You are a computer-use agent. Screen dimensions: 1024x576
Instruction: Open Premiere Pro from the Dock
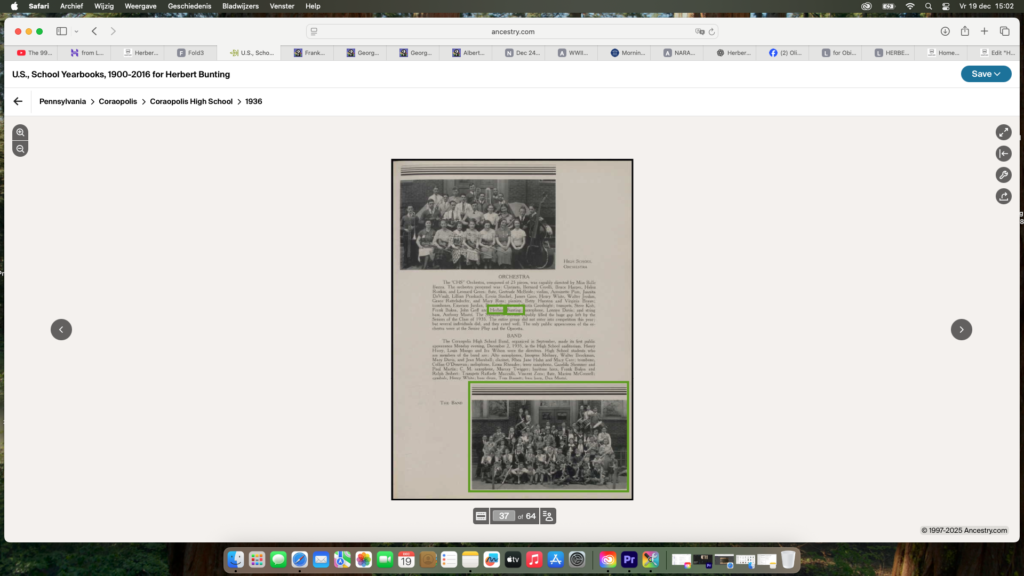pos(629,560)
